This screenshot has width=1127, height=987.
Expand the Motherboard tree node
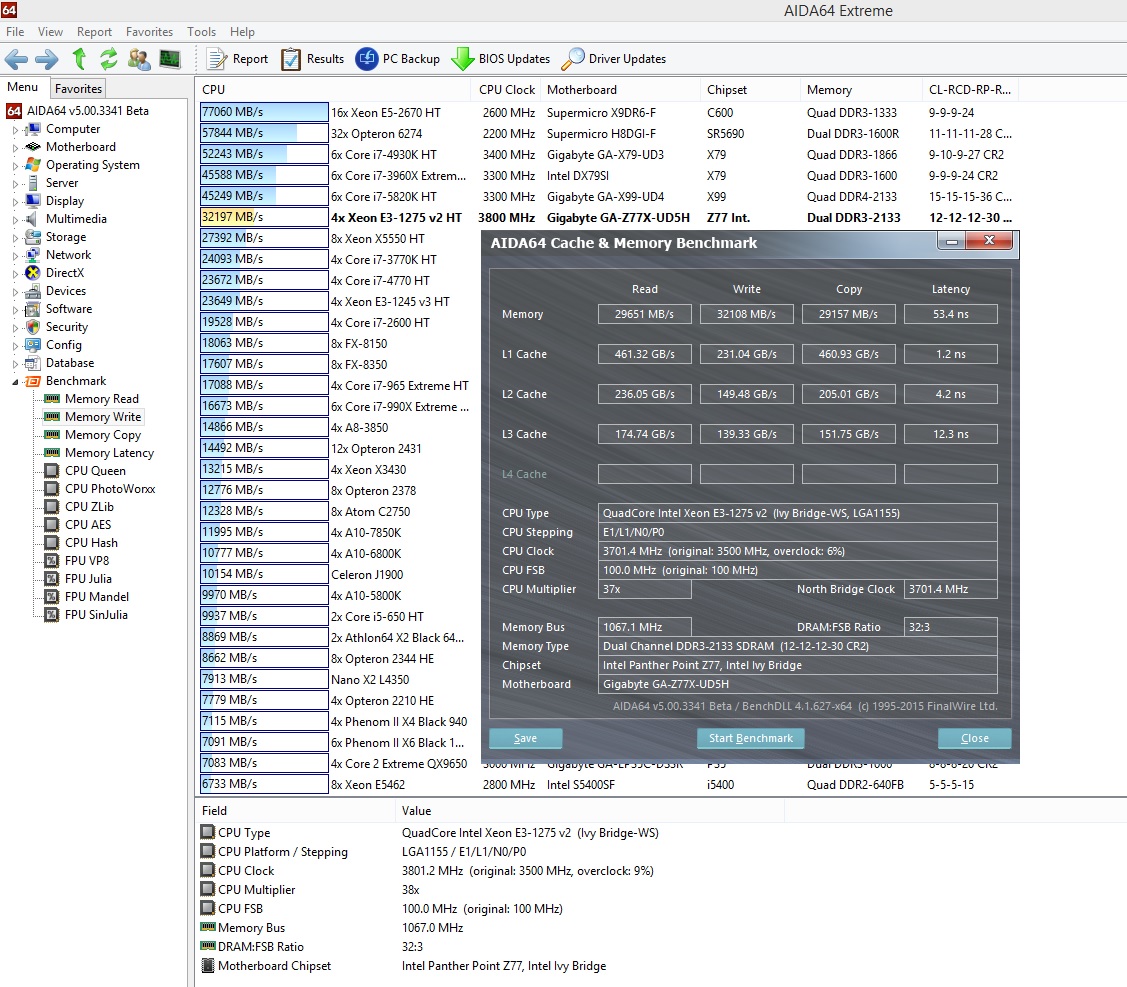pos(15,148)
